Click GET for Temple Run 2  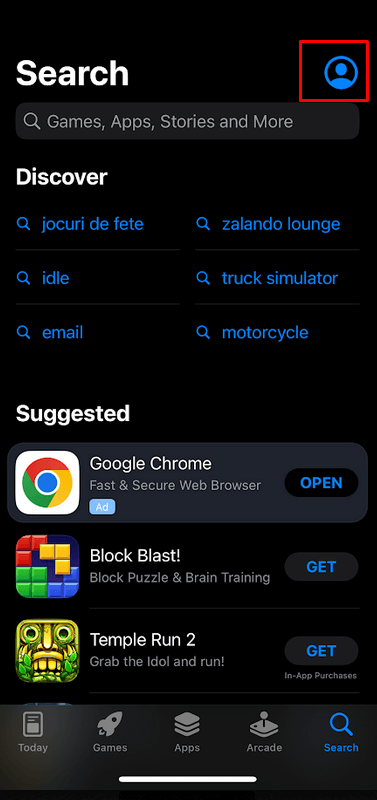pos(321,651)
